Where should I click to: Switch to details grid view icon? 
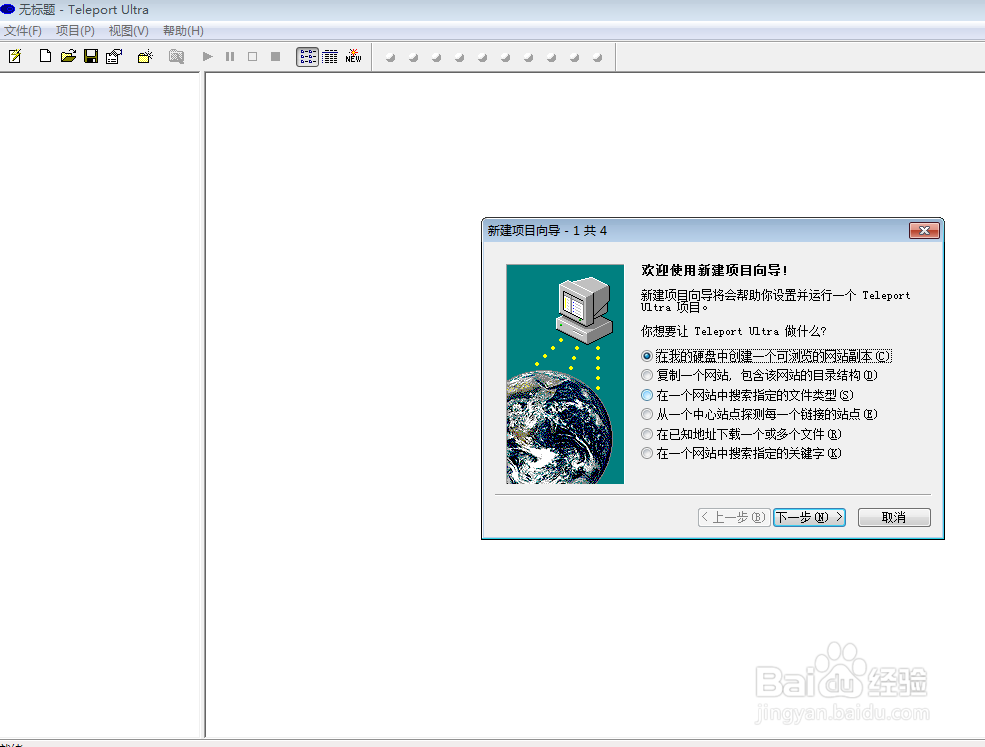(x=330, y=57)
